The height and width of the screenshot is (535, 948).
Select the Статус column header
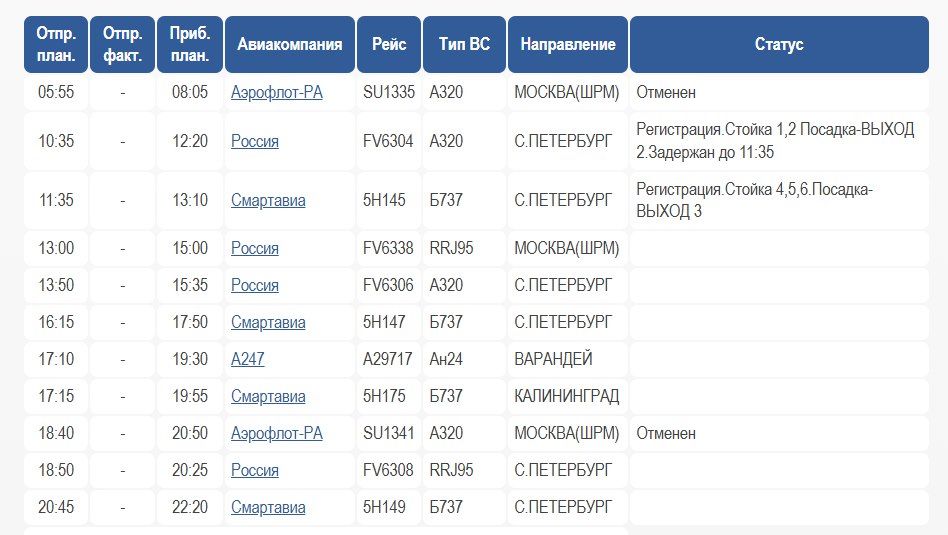point(779,45)
